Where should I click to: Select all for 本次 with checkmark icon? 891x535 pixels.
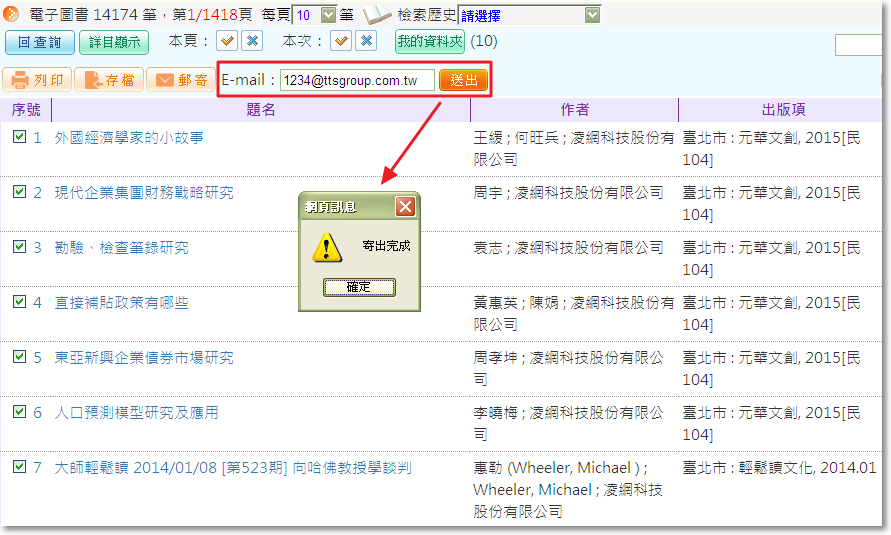(x=341, y=41)
